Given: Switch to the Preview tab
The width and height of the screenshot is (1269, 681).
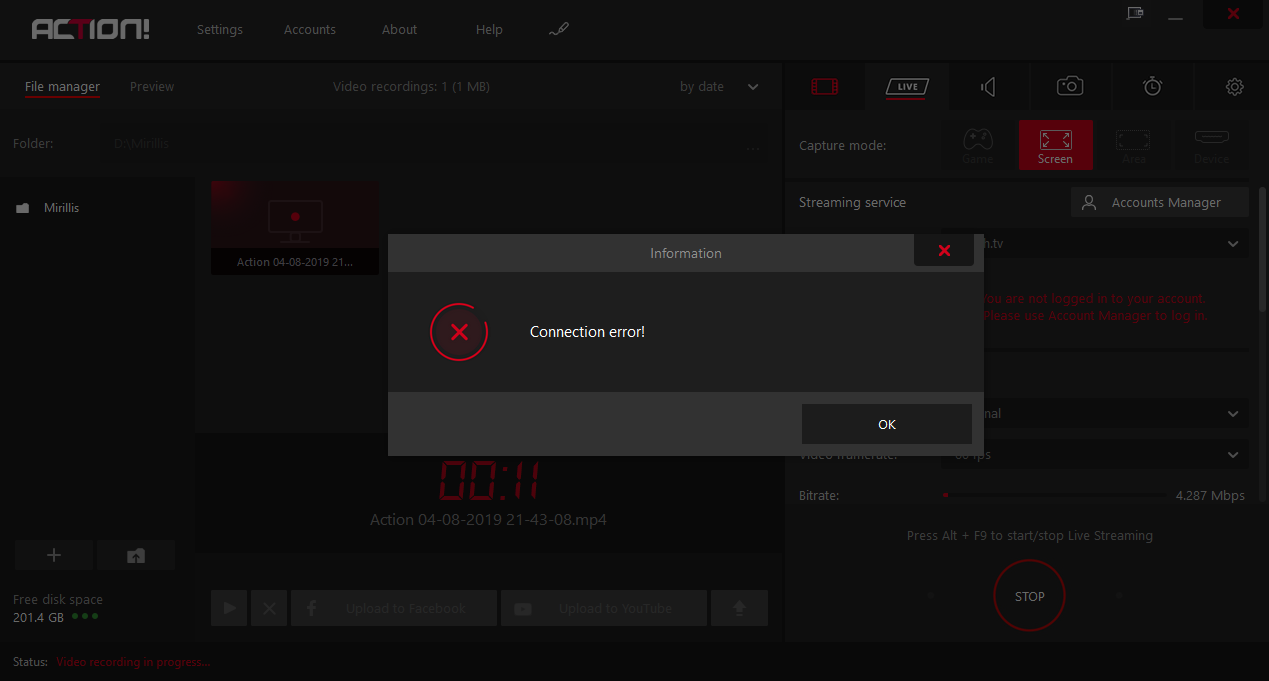Looking at the screenshot, I should coord(152,87).
